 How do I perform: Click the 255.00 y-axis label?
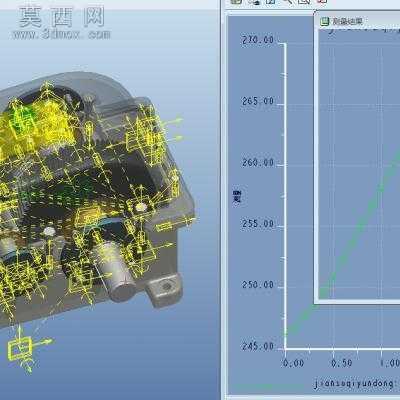point(258,223)
